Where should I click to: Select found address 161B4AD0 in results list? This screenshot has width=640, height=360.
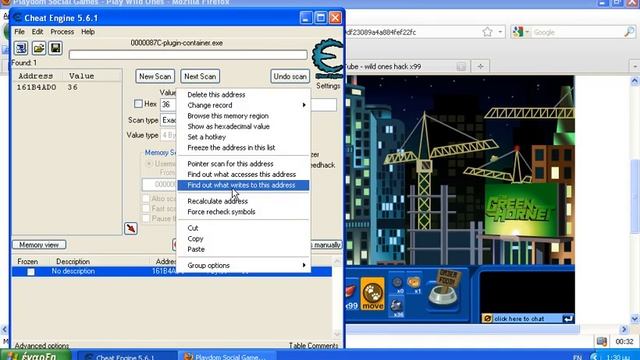point(67,87)
